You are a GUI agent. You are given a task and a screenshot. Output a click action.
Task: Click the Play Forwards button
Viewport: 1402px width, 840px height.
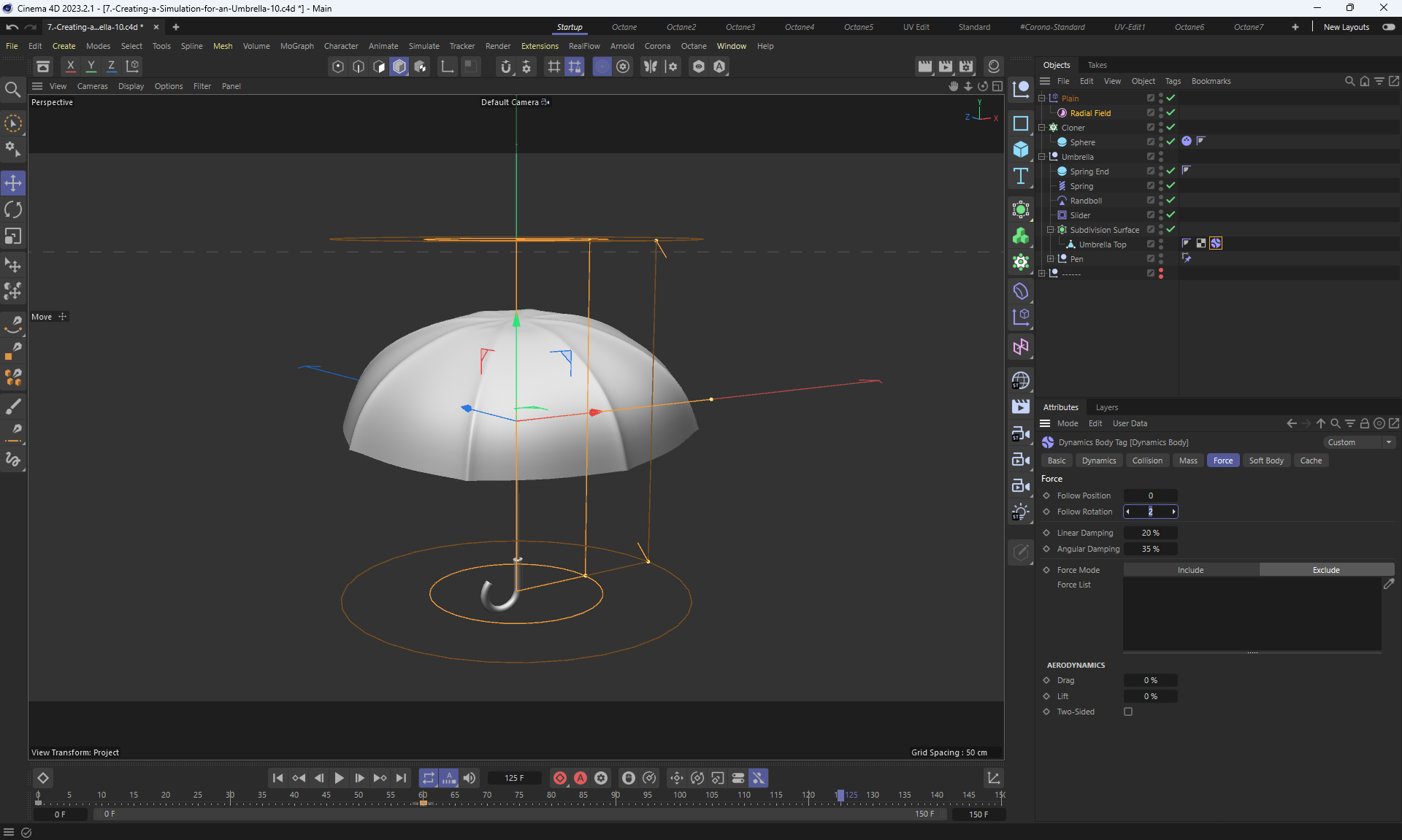[339, 778]
